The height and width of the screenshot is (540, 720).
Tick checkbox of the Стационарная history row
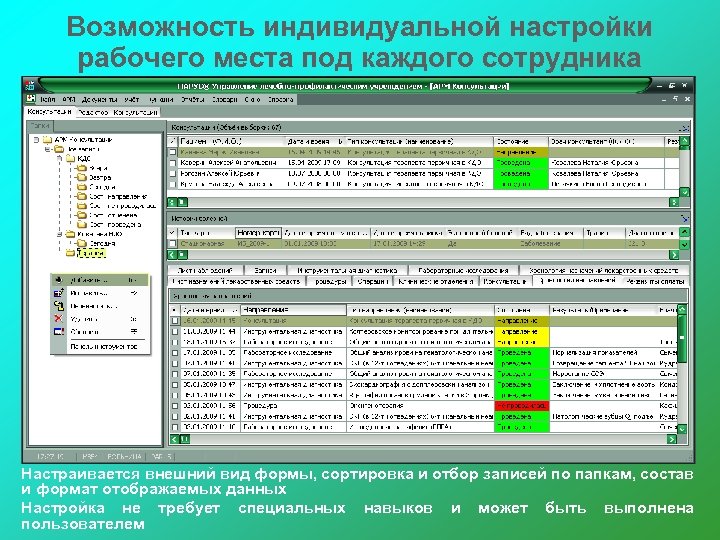pyautogui.click(x=173, y=244)
